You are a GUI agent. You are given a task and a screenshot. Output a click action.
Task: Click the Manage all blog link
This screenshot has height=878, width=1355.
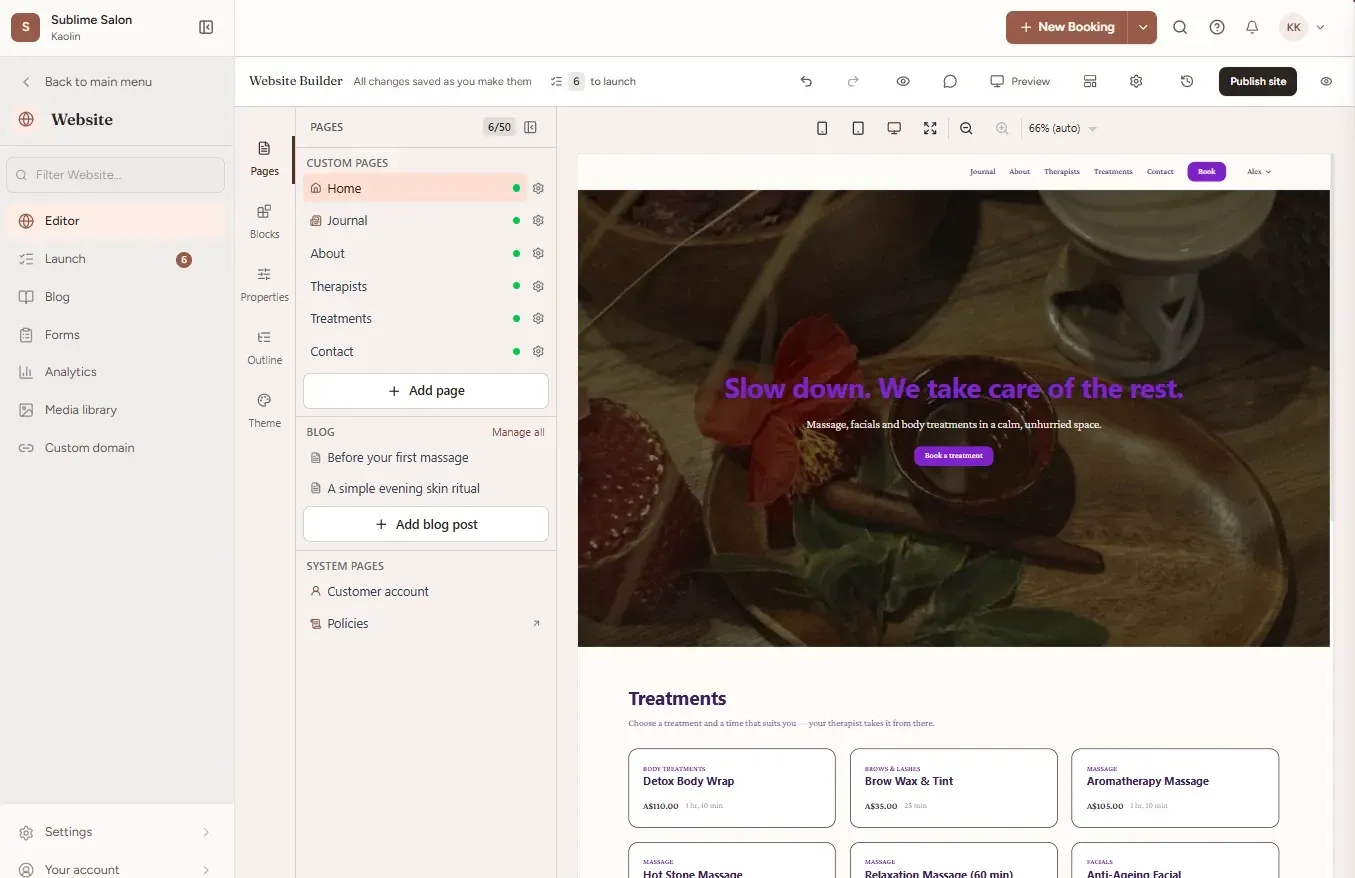[x=518, y=432]
